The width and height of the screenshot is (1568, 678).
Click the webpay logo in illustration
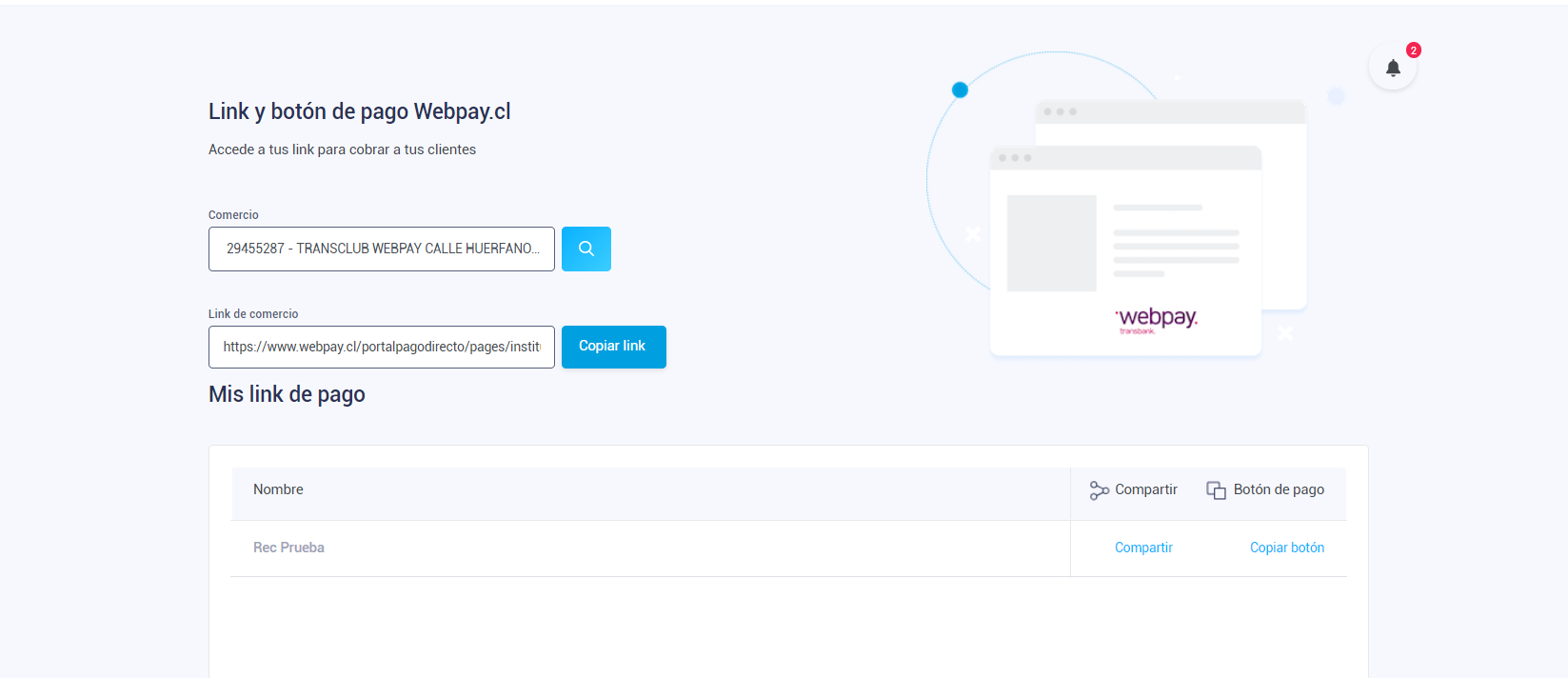coord(1157,320)
